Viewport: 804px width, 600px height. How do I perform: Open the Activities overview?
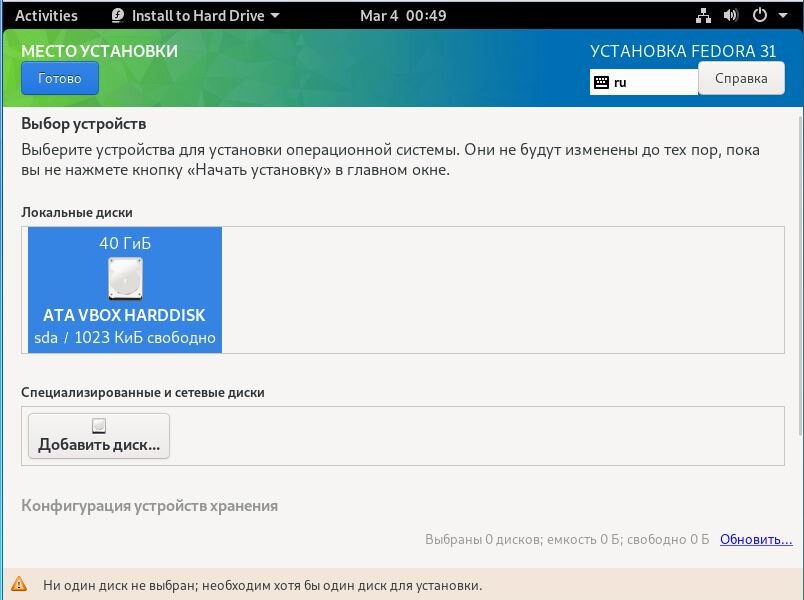click(46, 15)
